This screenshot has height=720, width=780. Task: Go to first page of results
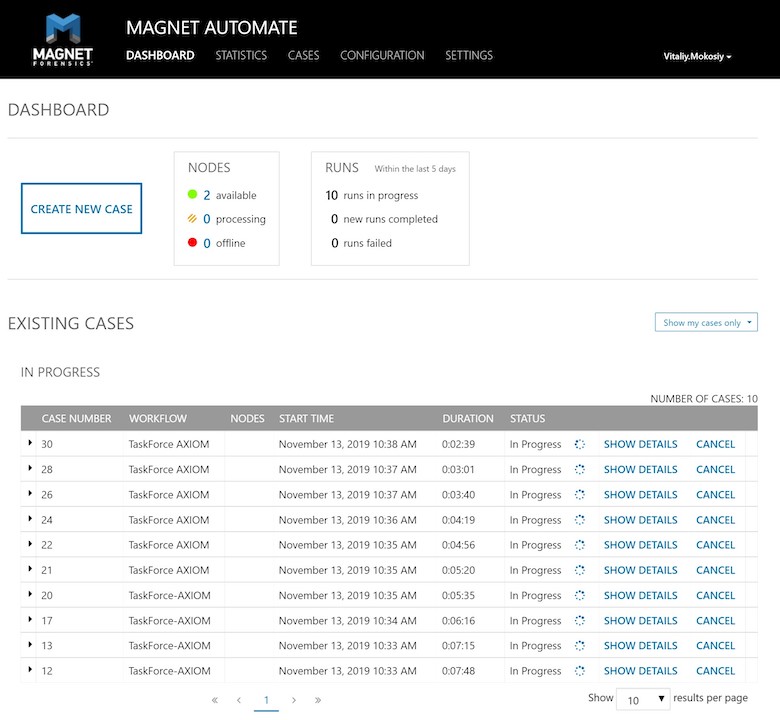[214, 700]
